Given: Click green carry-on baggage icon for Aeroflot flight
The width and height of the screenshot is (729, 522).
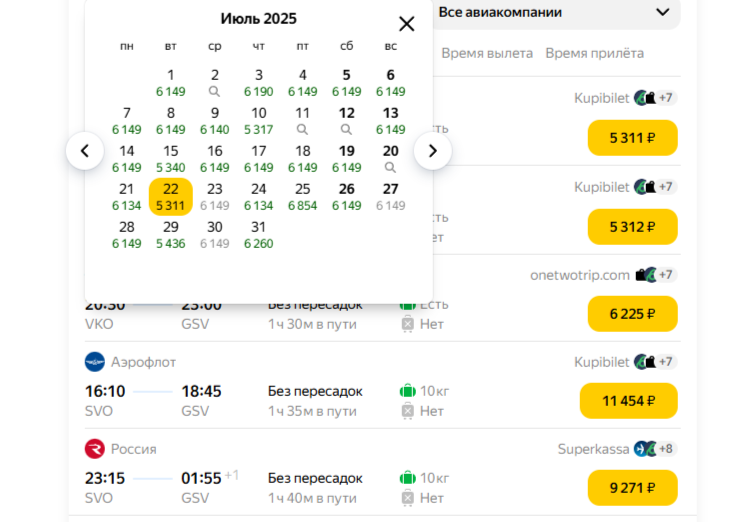Looking at the screenshot, I should [408, 391].
